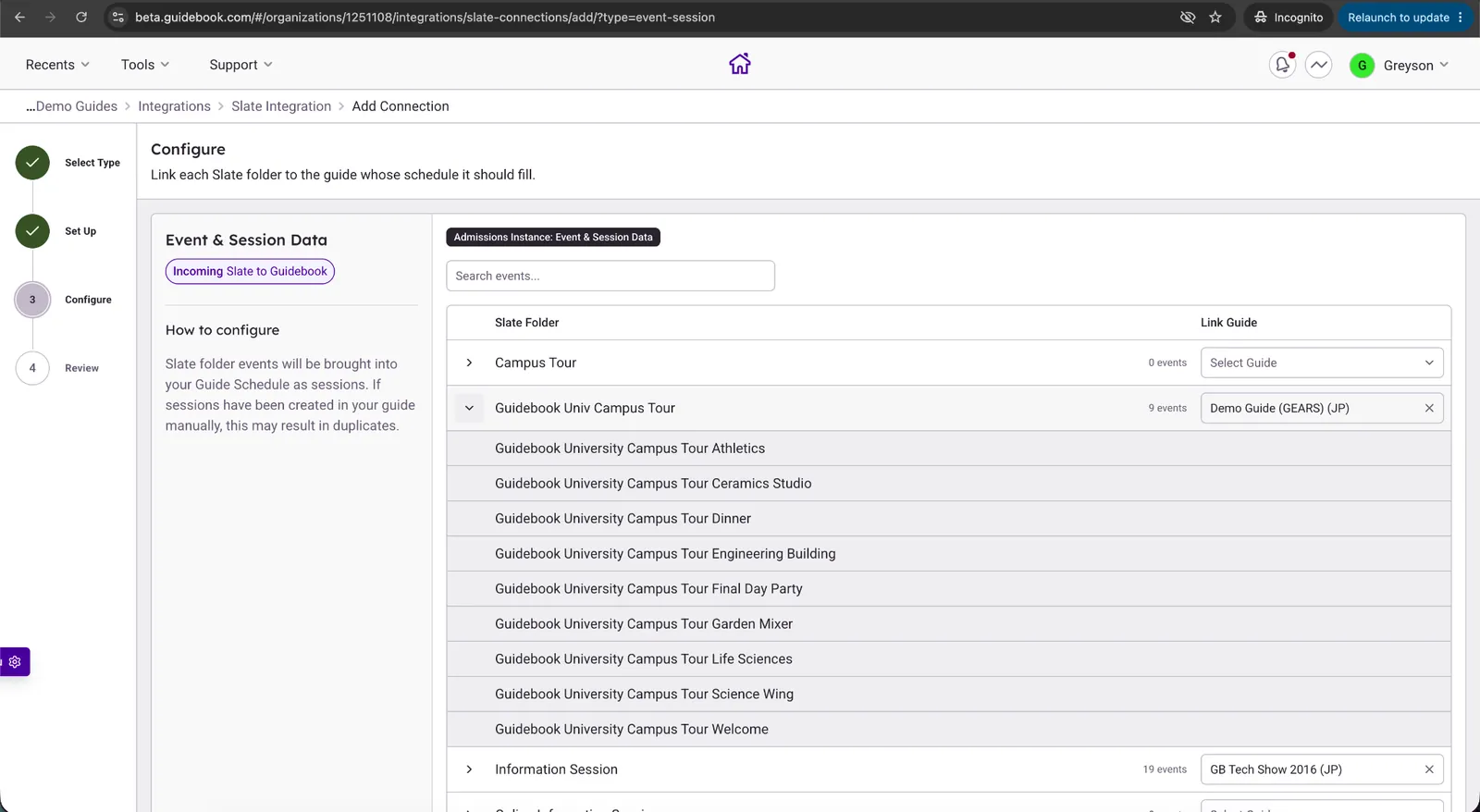Select Campus Tour Final Day Party row
The image size is (1480, 812).
tap(948, 589)
